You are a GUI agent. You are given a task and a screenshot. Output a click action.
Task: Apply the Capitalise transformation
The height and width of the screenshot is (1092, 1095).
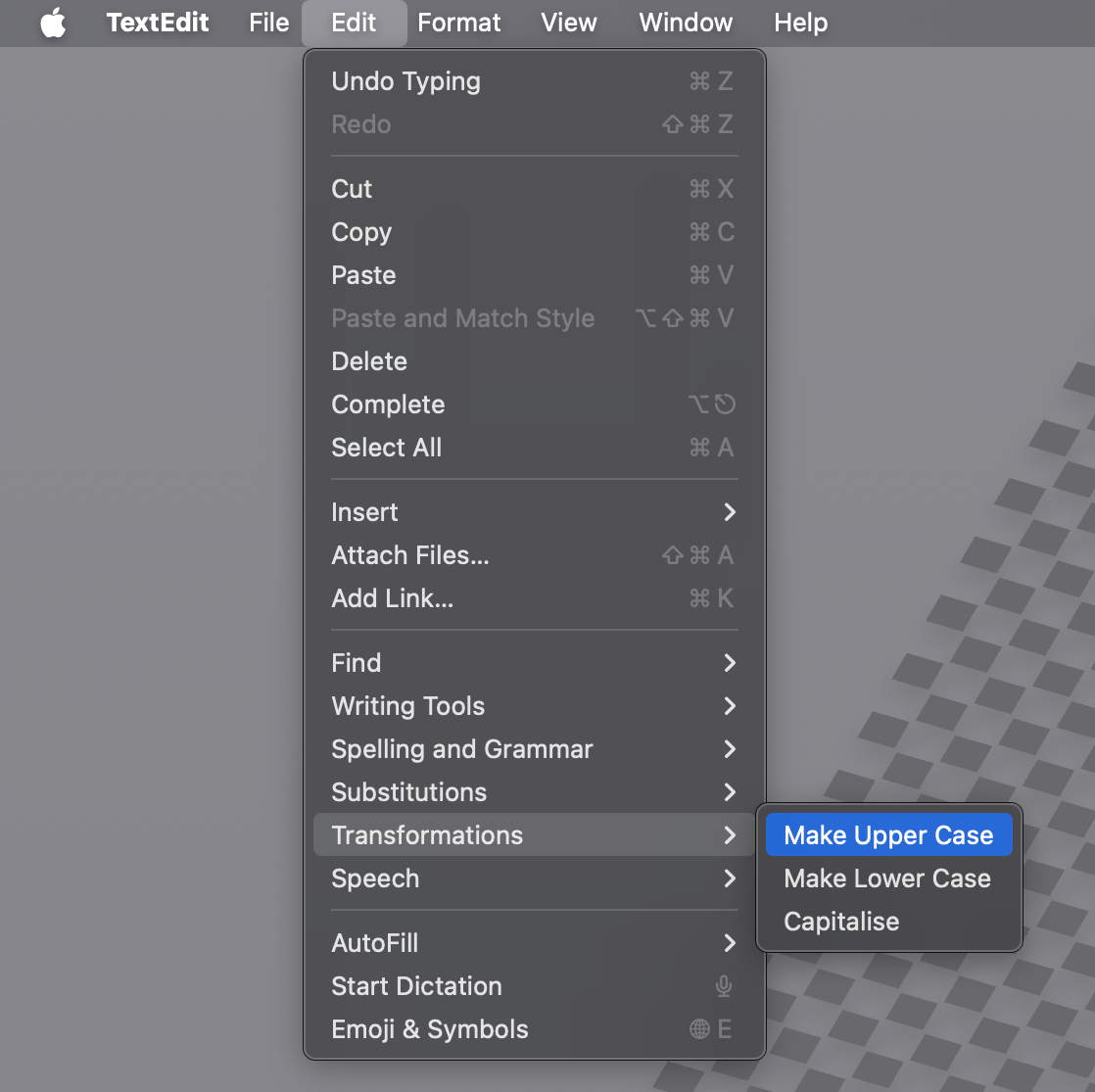tap(840, 922)
